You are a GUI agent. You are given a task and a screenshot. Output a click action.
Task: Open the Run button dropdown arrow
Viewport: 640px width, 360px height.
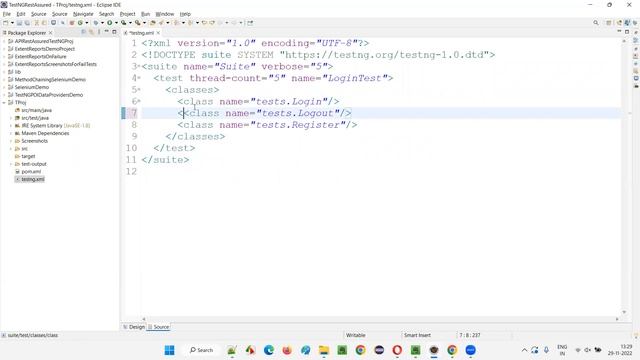pyautogui.click(x=116, y=23)
